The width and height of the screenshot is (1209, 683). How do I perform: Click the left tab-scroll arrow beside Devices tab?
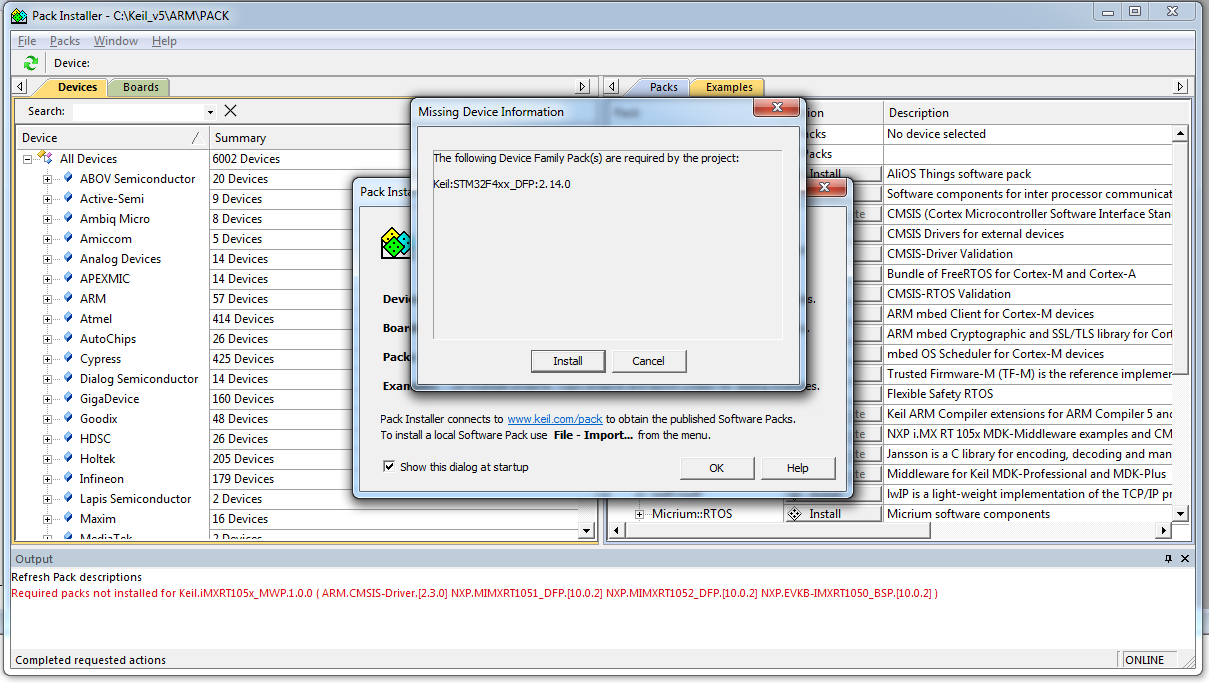point(21,87)
